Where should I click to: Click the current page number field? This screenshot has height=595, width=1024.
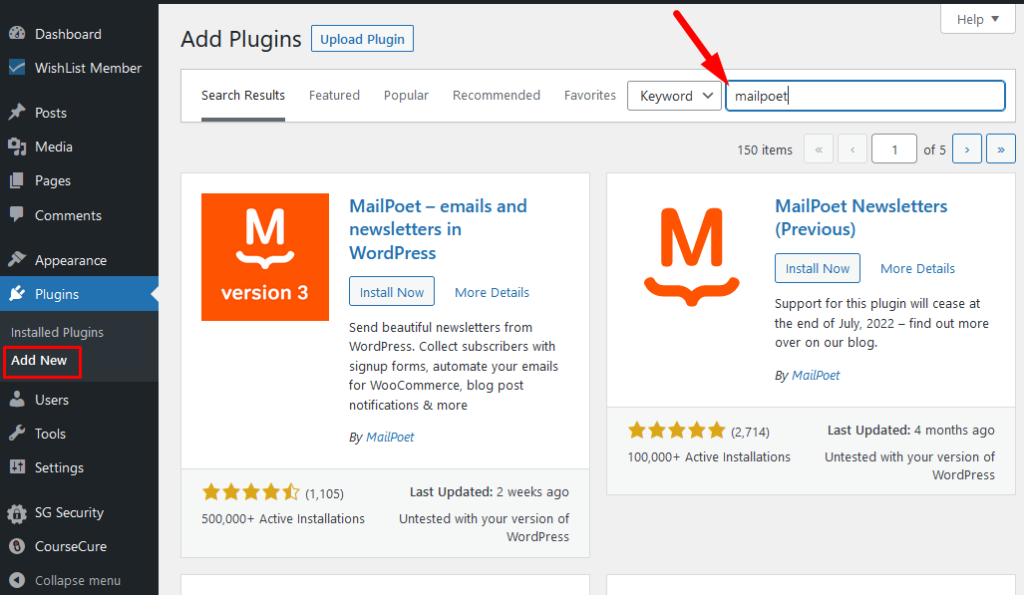pyautogui.click(x=894, y=150)
